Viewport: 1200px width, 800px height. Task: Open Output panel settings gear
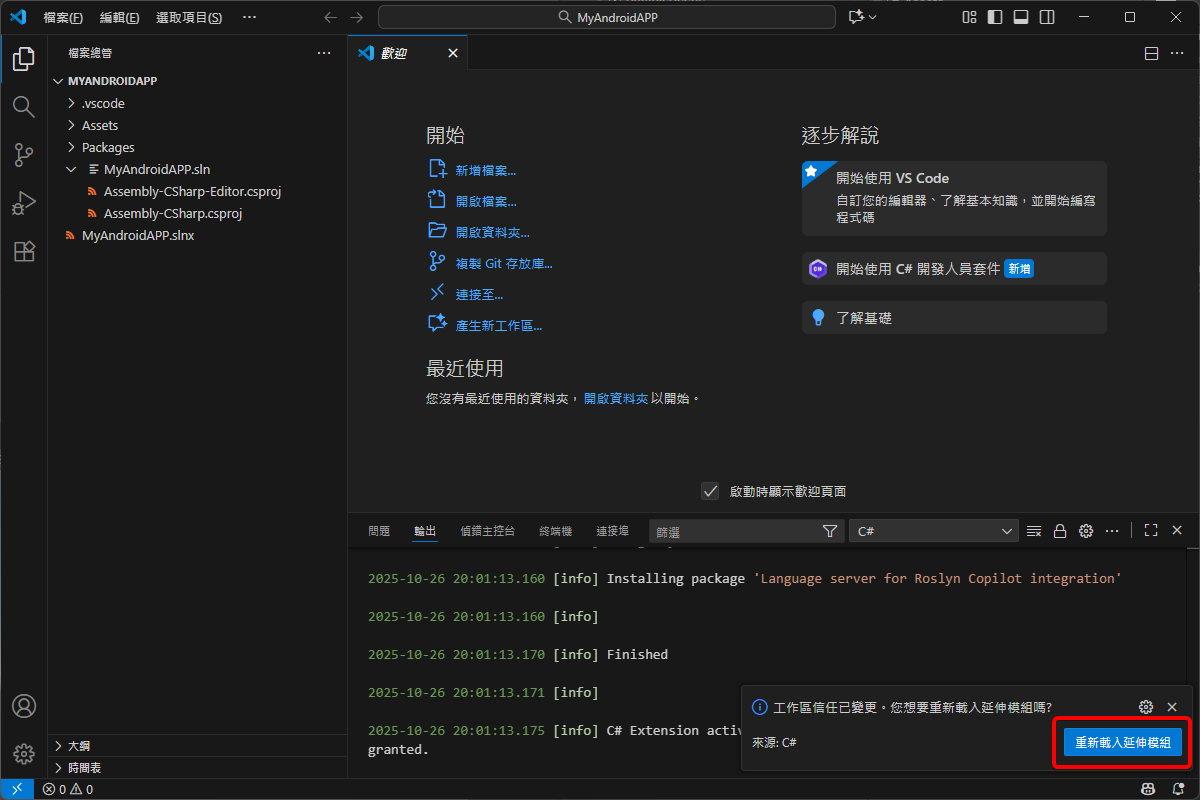pos(1086,530)
